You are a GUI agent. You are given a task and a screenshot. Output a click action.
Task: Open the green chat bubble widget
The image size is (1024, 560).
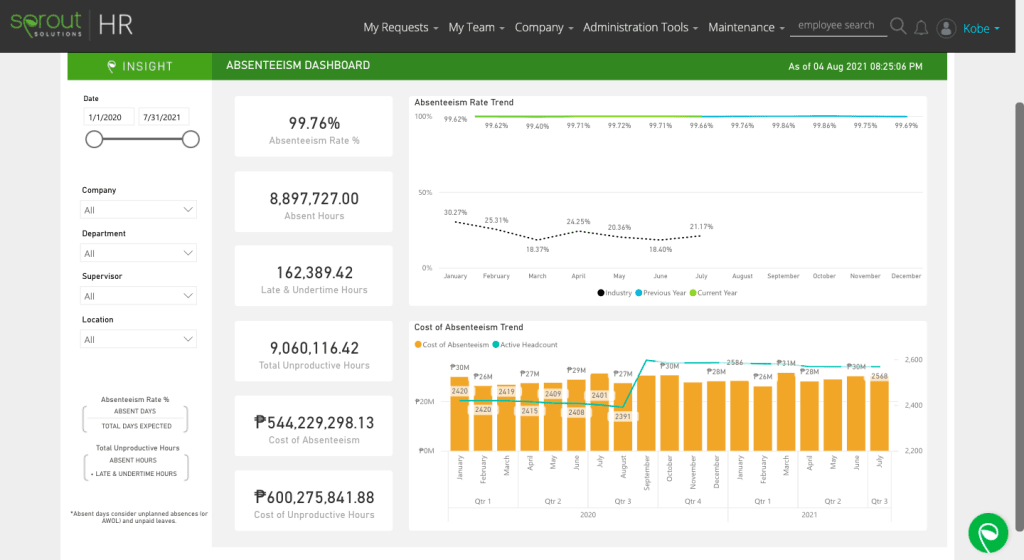pos(988,533)
